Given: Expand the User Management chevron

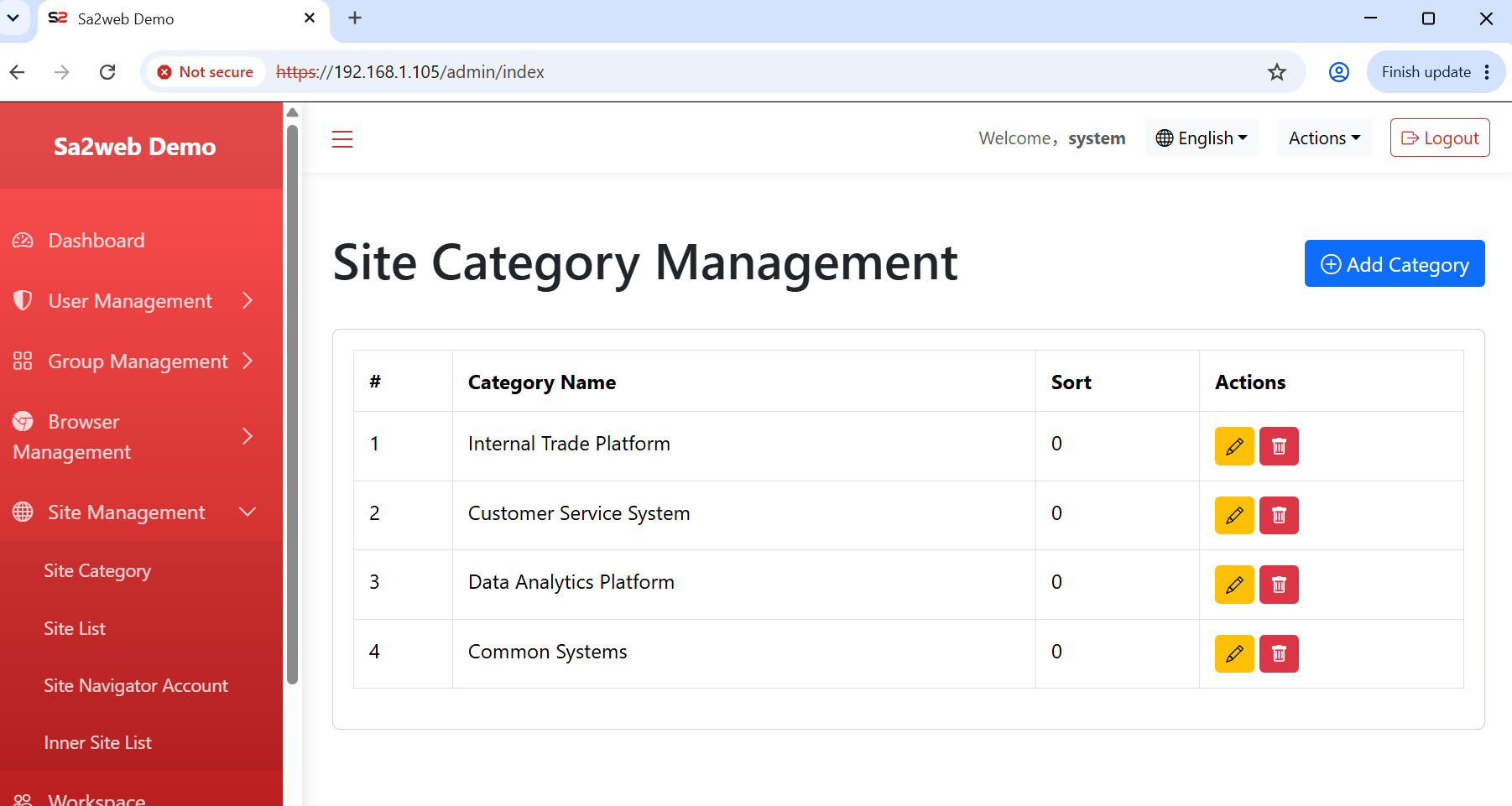Looking at the screenshot, I should click(x=248, y=300).
